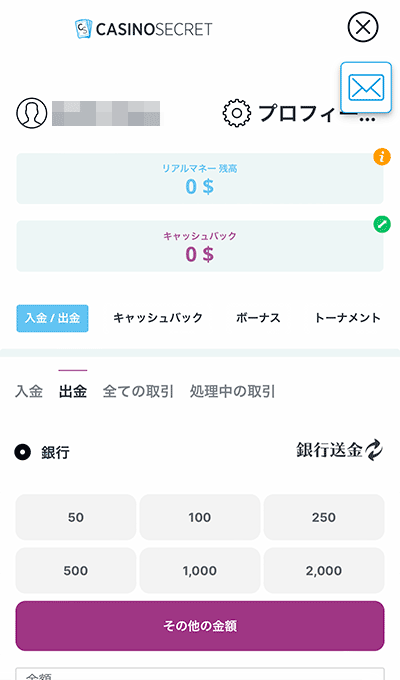
Task: Choose the 1,000 amount button
Action: click(200, 571)
